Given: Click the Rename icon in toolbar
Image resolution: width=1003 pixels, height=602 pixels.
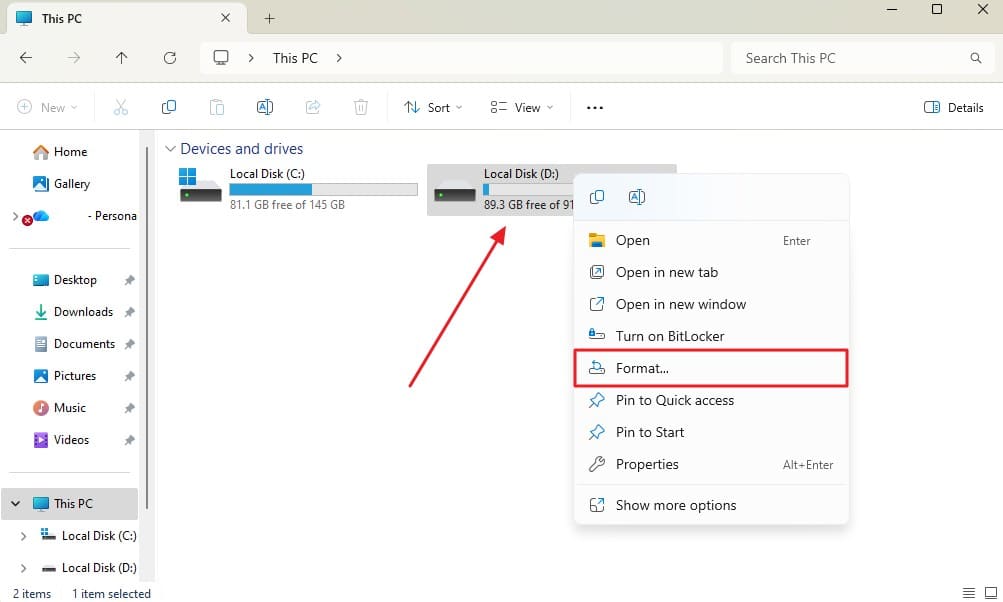Looking at the screenshot, I should (265, 107).
